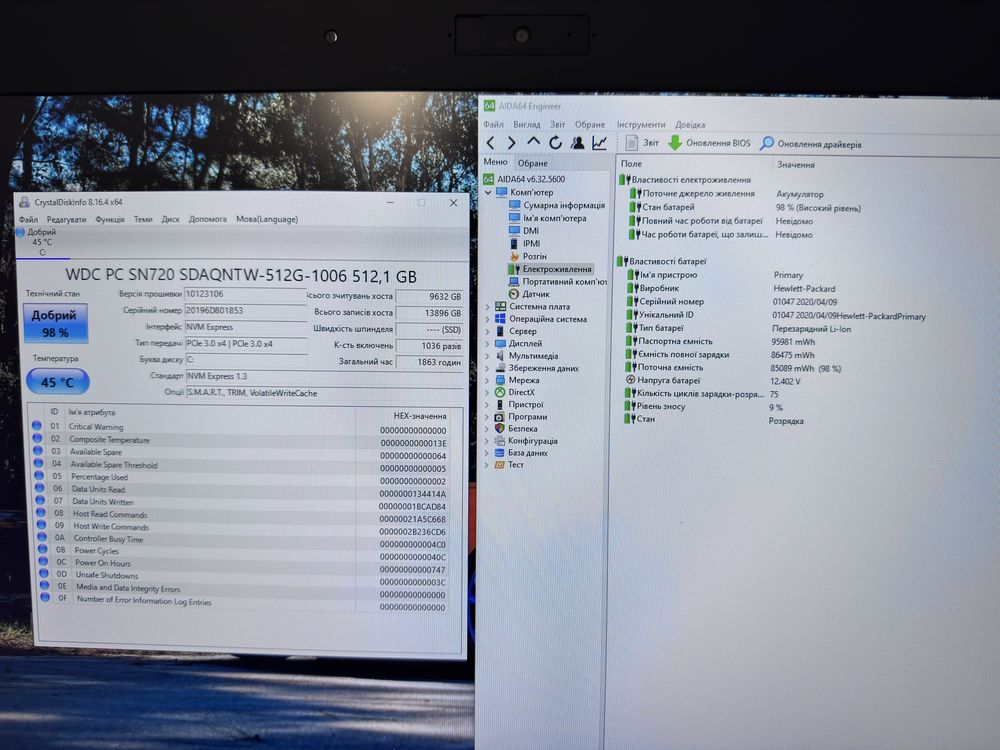Click the Тест icon in tree
Screen dimensions: 1000x750
500,465
